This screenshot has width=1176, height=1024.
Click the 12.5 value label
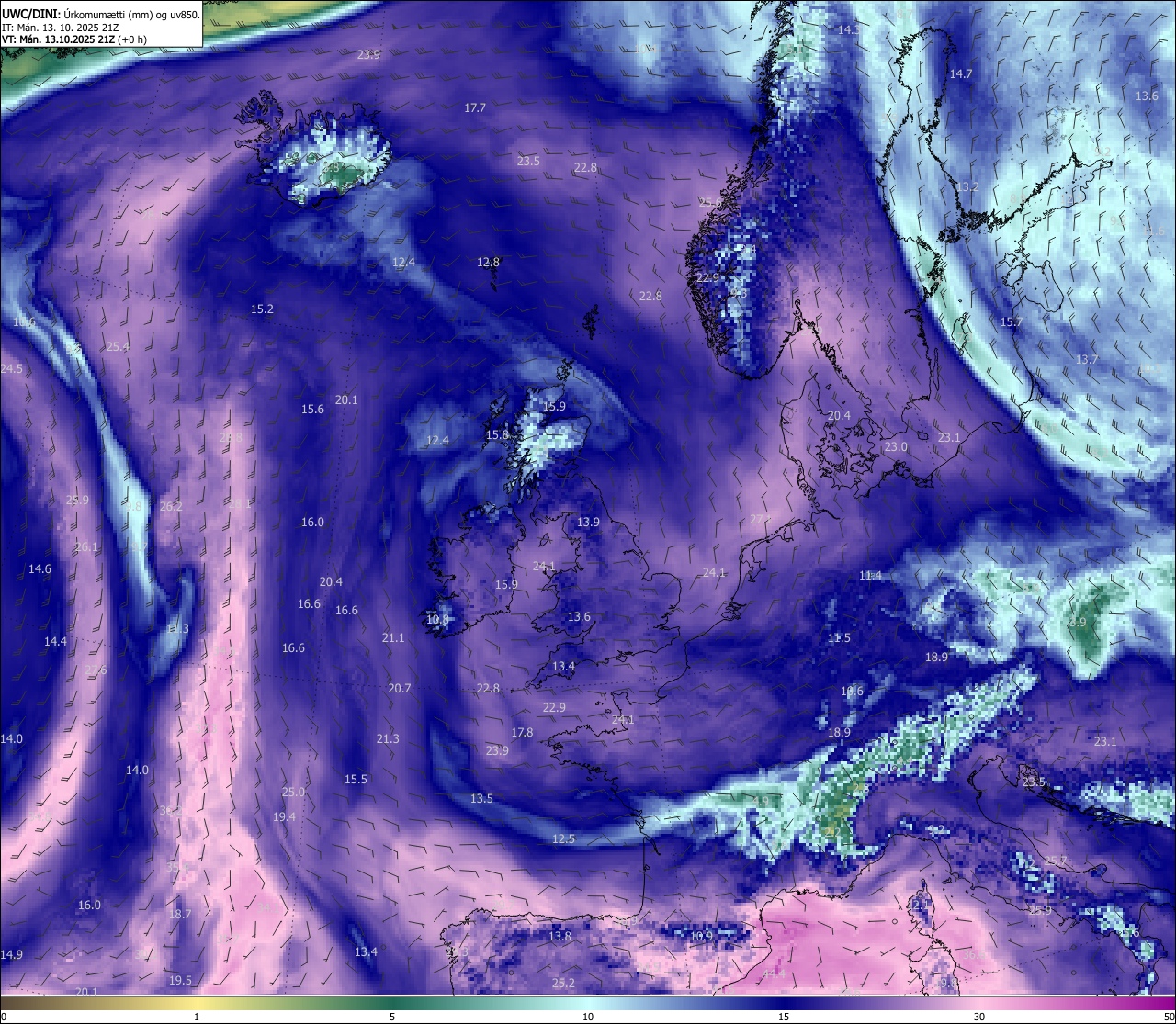(563, 838)
